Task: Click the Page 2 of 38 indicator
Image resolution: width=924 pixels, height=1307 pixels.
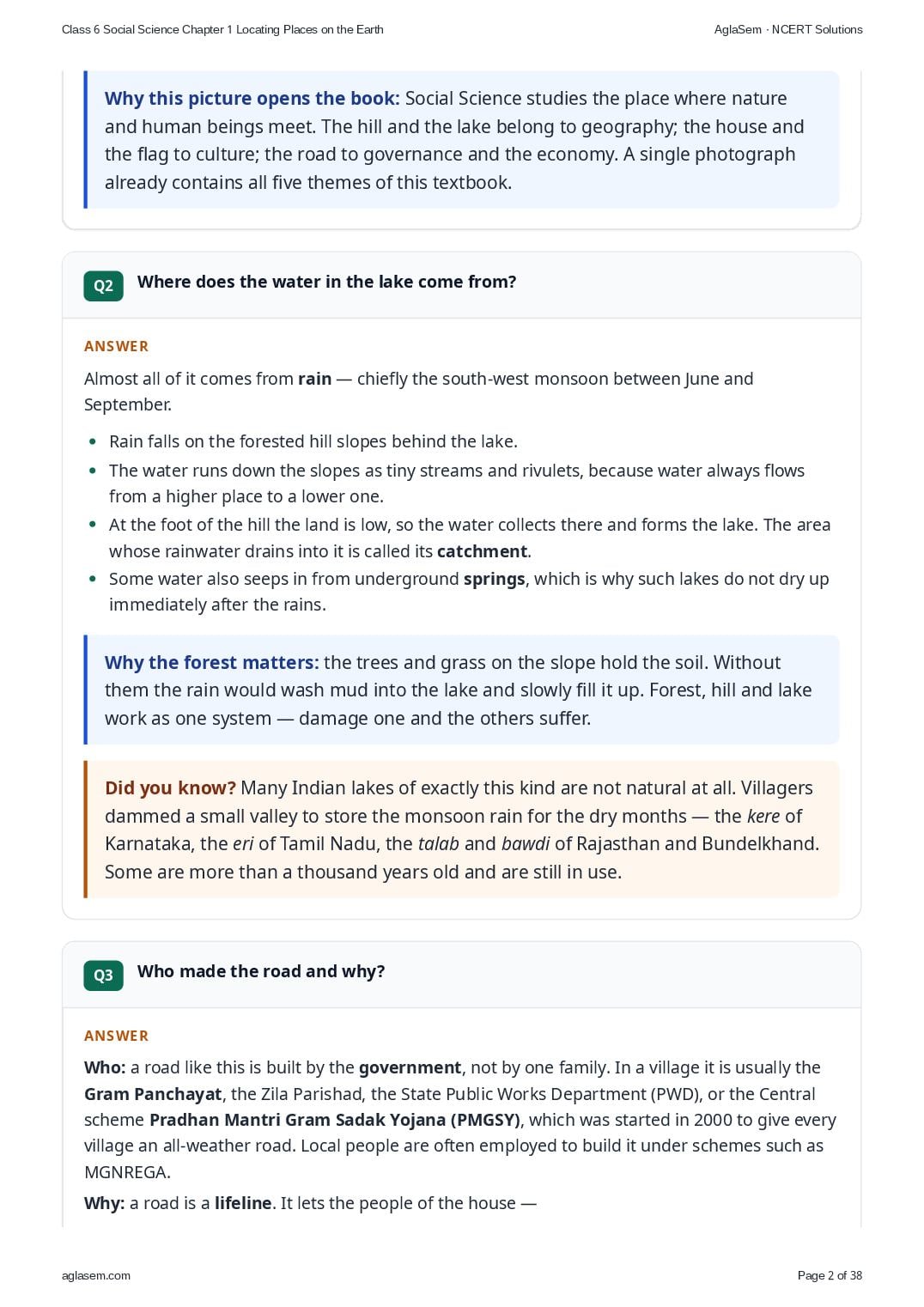Action: [x=830, y=1275]
